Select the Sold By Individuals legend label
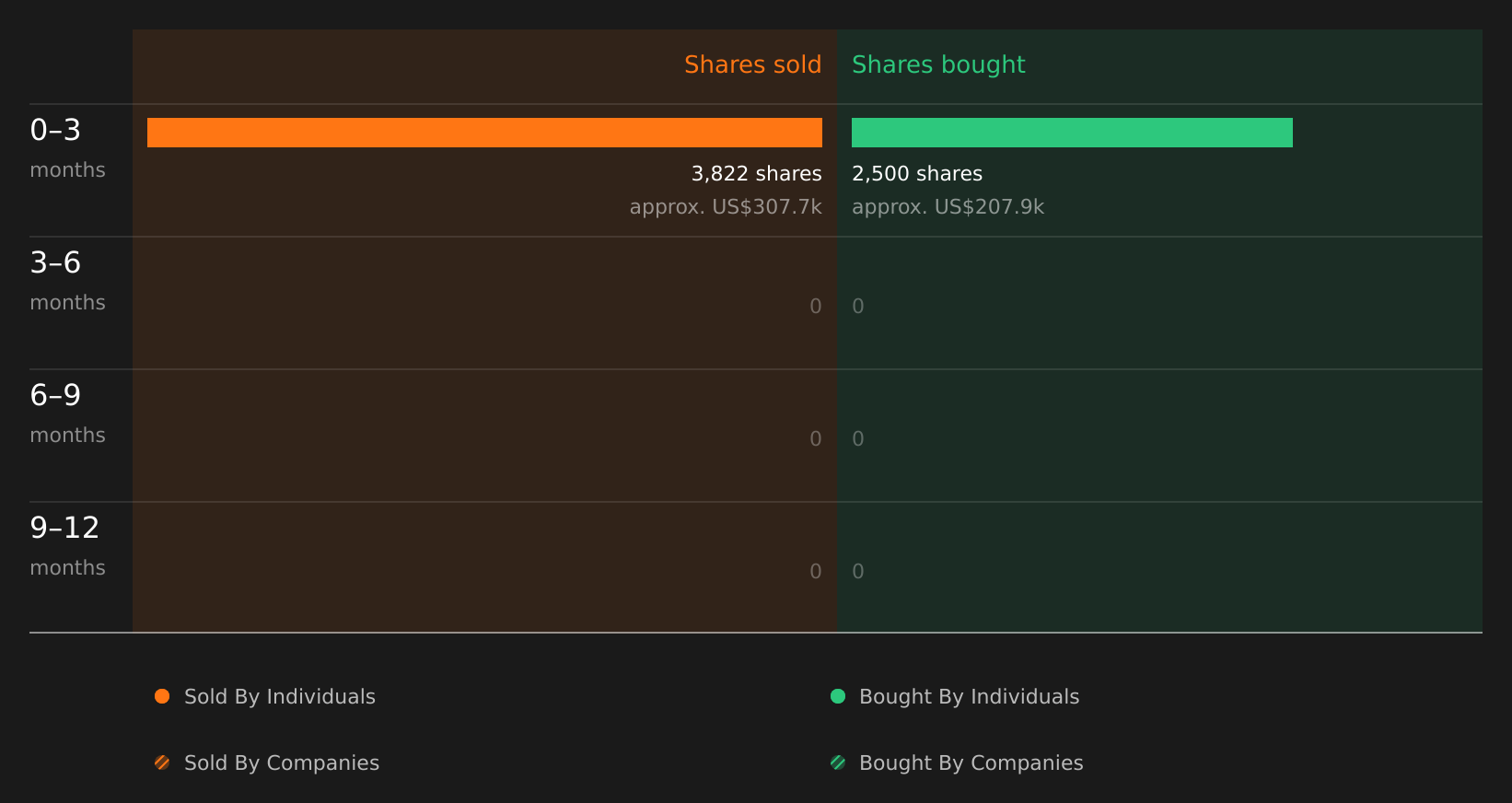Viewport: 1512px width, 803px height. coord(280,697)
